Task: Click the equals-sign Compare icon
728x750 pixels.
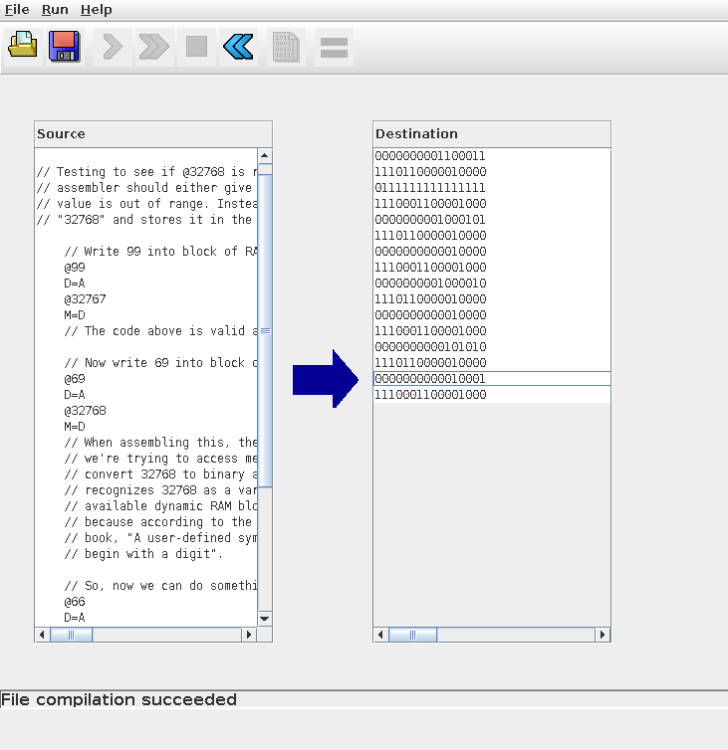Action: point(333,47)
